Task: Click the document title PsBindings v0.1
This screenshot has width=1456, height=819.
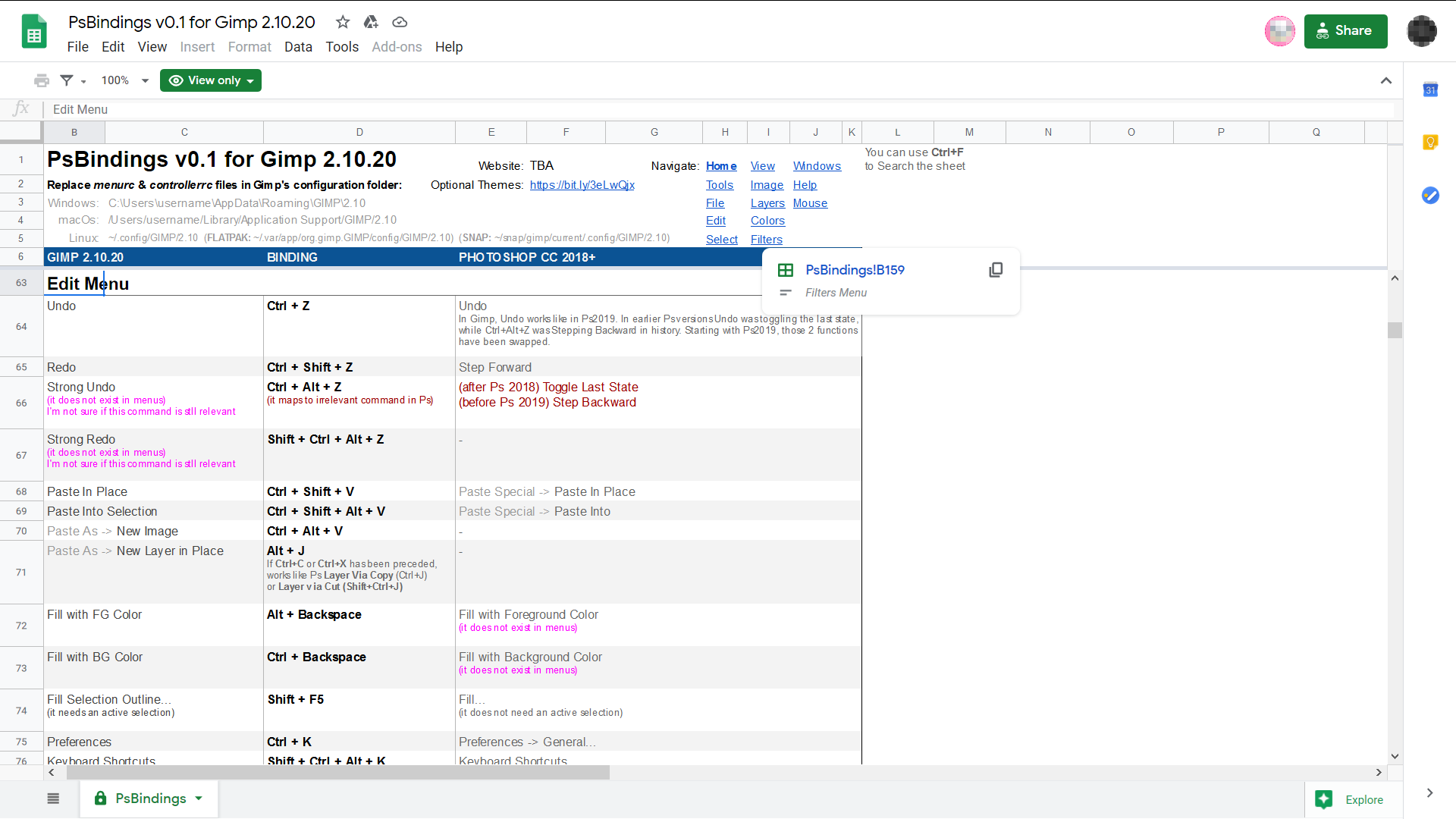Action: coord(191,22)
